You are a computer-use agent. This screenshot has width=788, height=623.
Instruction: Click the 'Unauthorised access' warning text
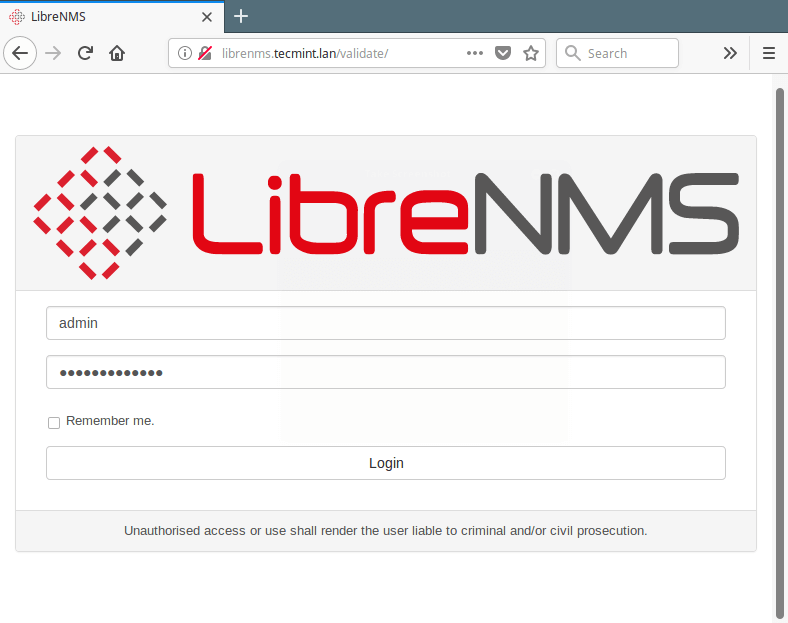click(x=386, y=531)
